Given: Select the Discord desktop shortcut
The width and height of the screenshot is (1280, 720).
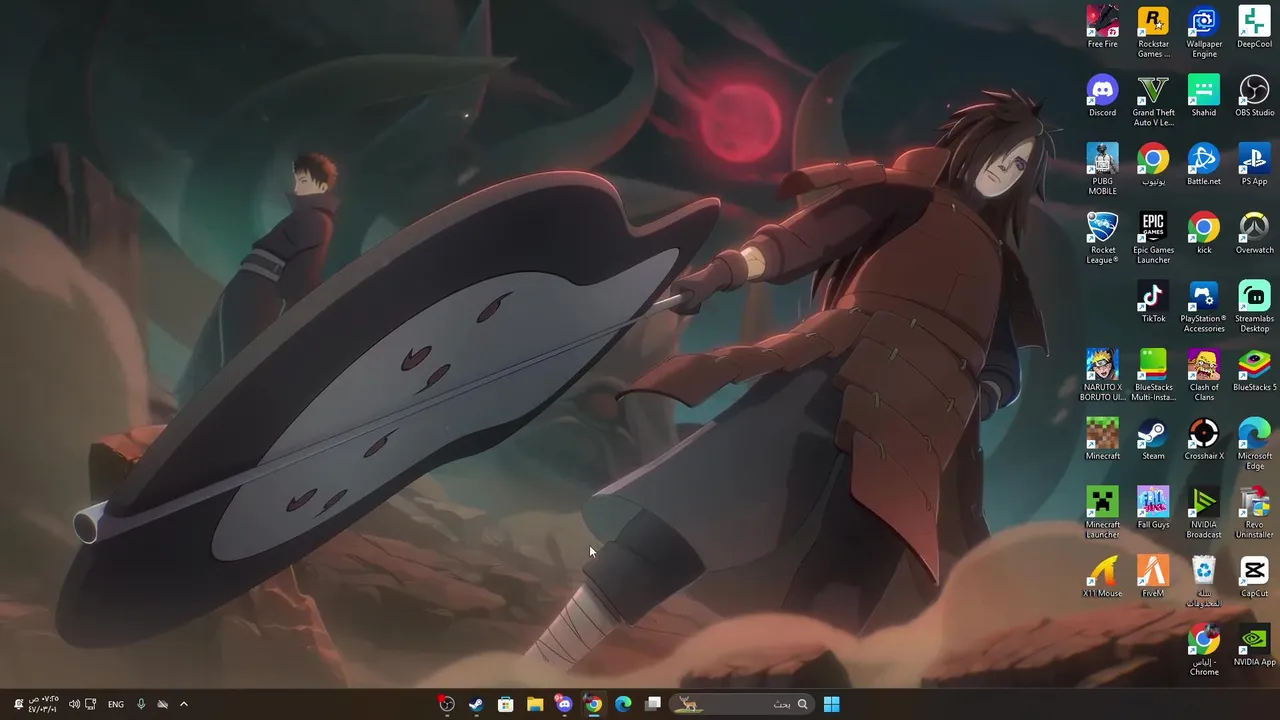Looking at the screenshot, I should click(x=1102, y=96).
